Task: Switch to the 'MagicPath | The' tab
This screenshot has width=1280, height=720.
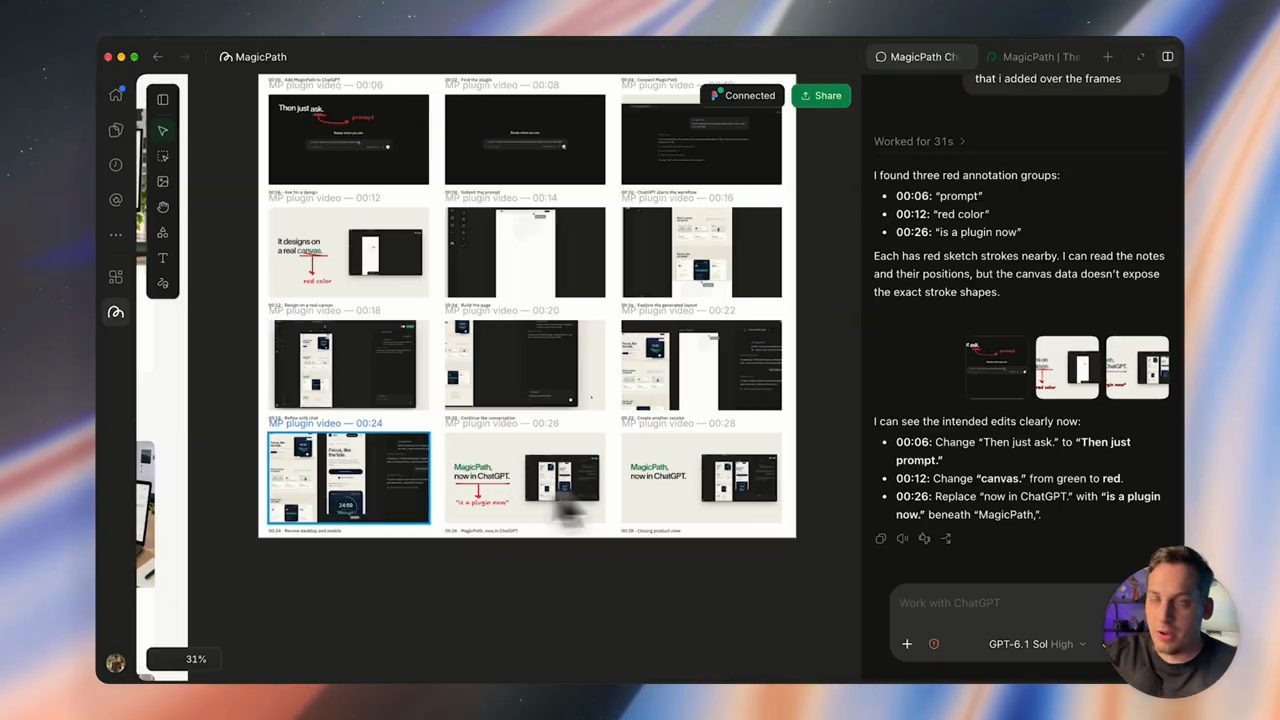Action: click(1033, 57)
